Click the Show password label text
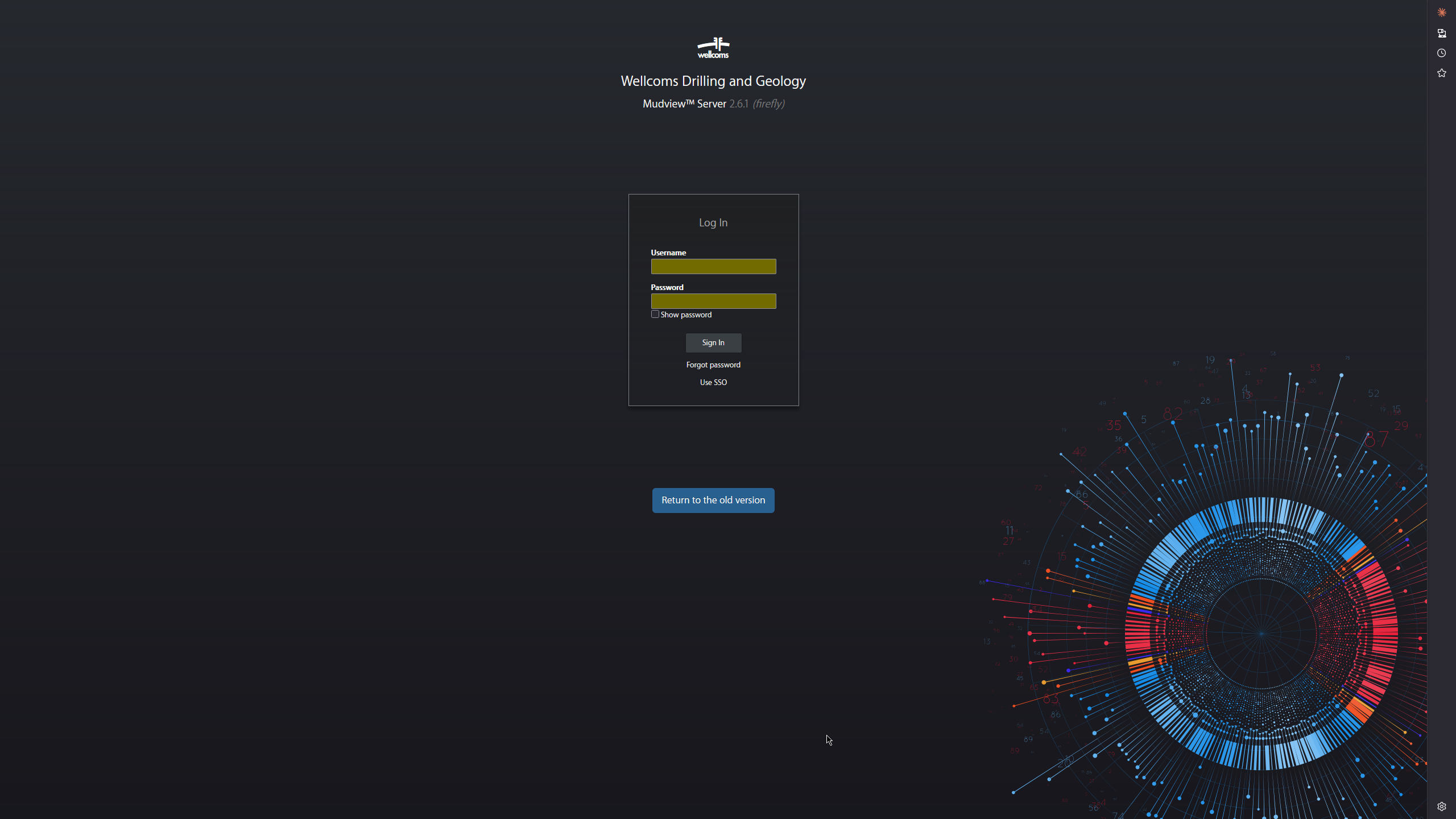 point(686,315)
